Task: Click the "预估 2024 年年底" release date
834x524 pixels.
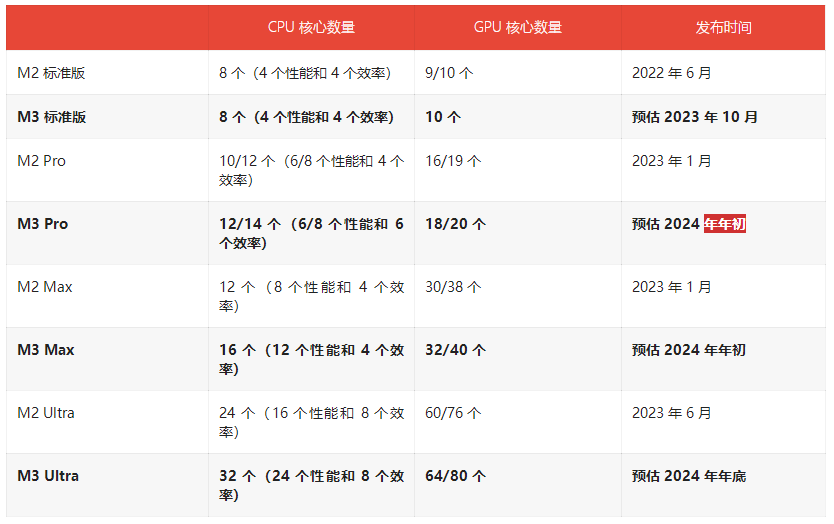Action: click(x=689, y=476)
